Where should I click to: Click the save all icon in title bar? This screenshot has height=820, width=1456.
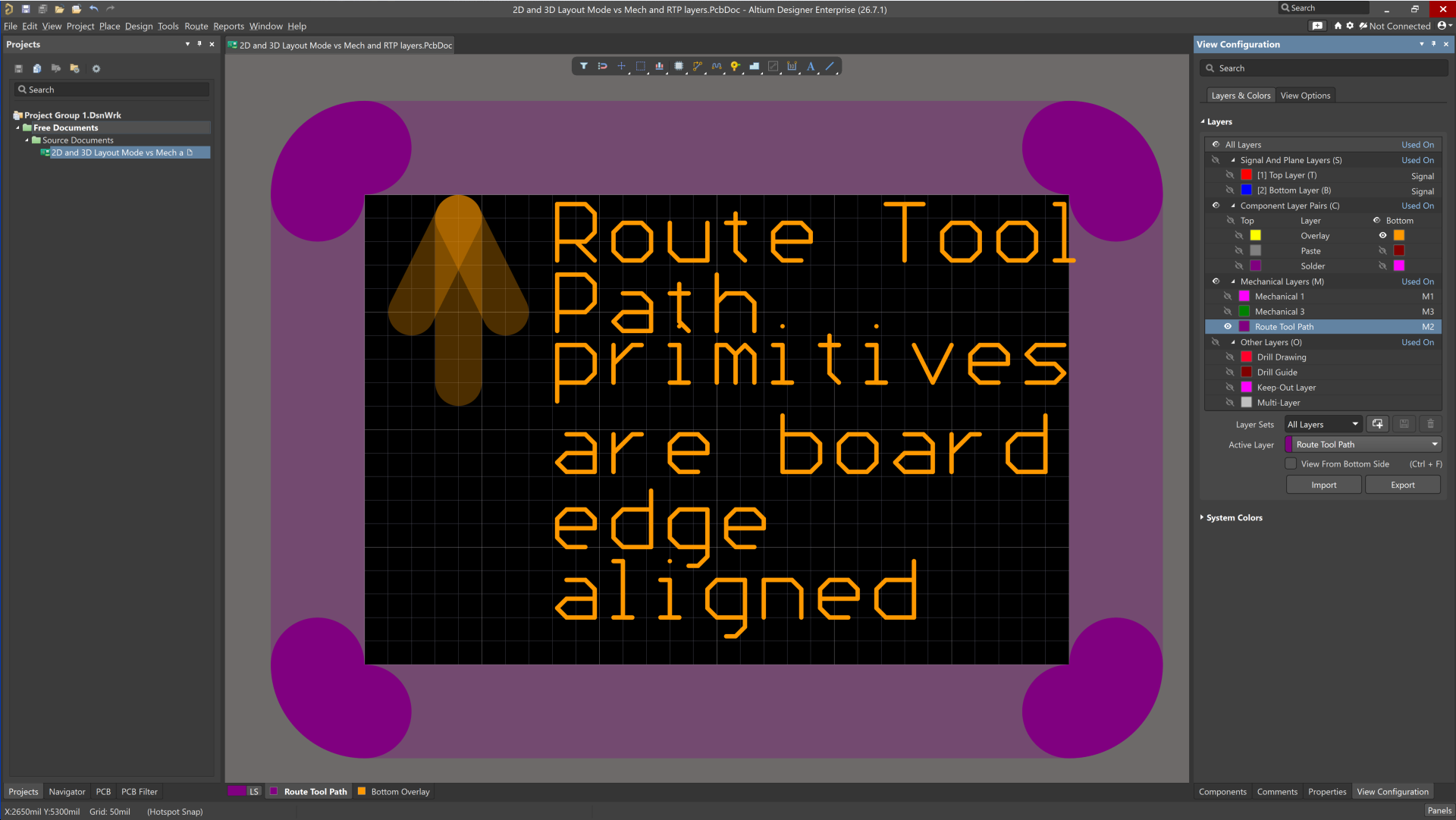[42, 9]
